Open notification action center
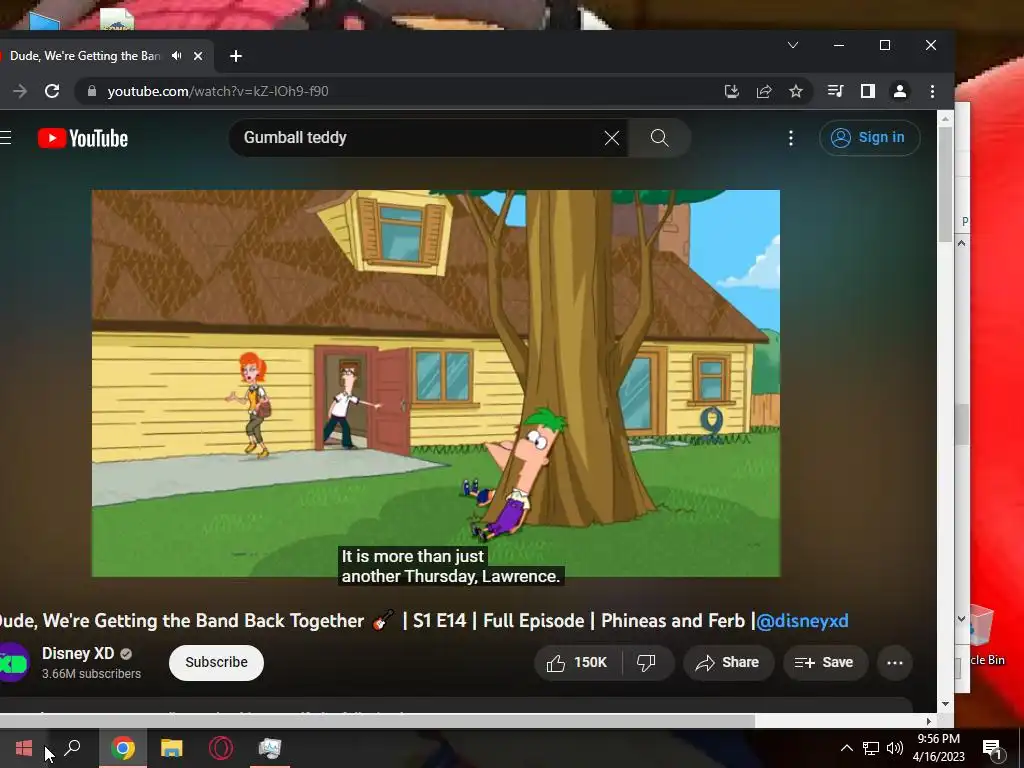The image size is (1024, 768). tap(993, 749)
